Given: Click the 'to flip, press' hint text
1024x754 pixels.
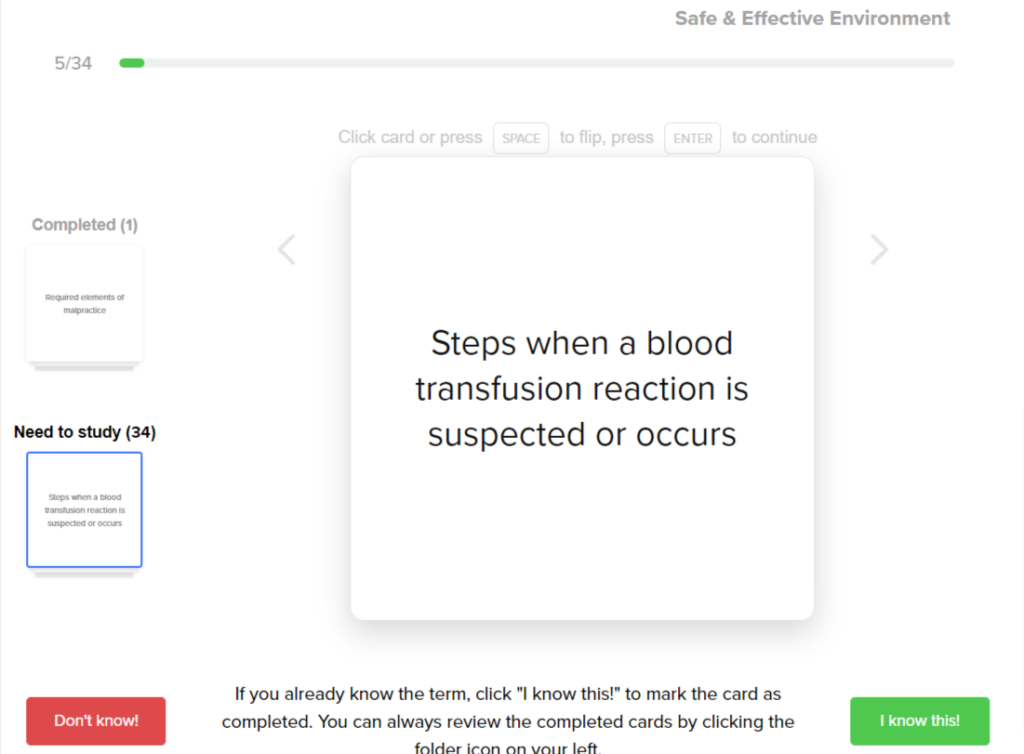Looking at the screenshot, I should coord(607,137).
